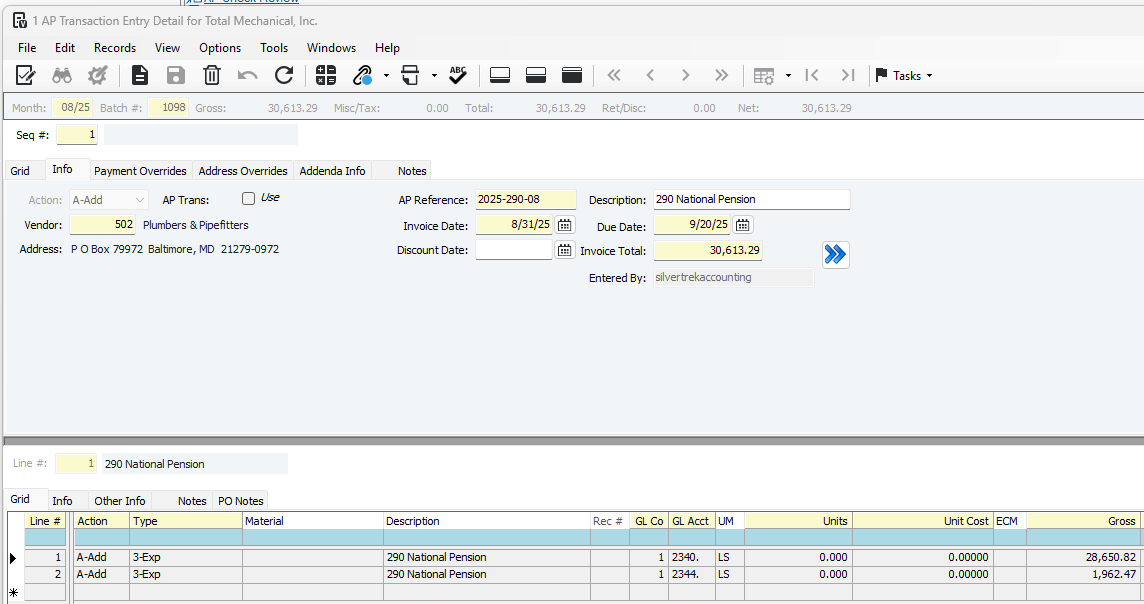The height and width of the screenshot is (604, 1144).
Task: Select the 28,650.82 gross cell
Action: [1083, 557]
